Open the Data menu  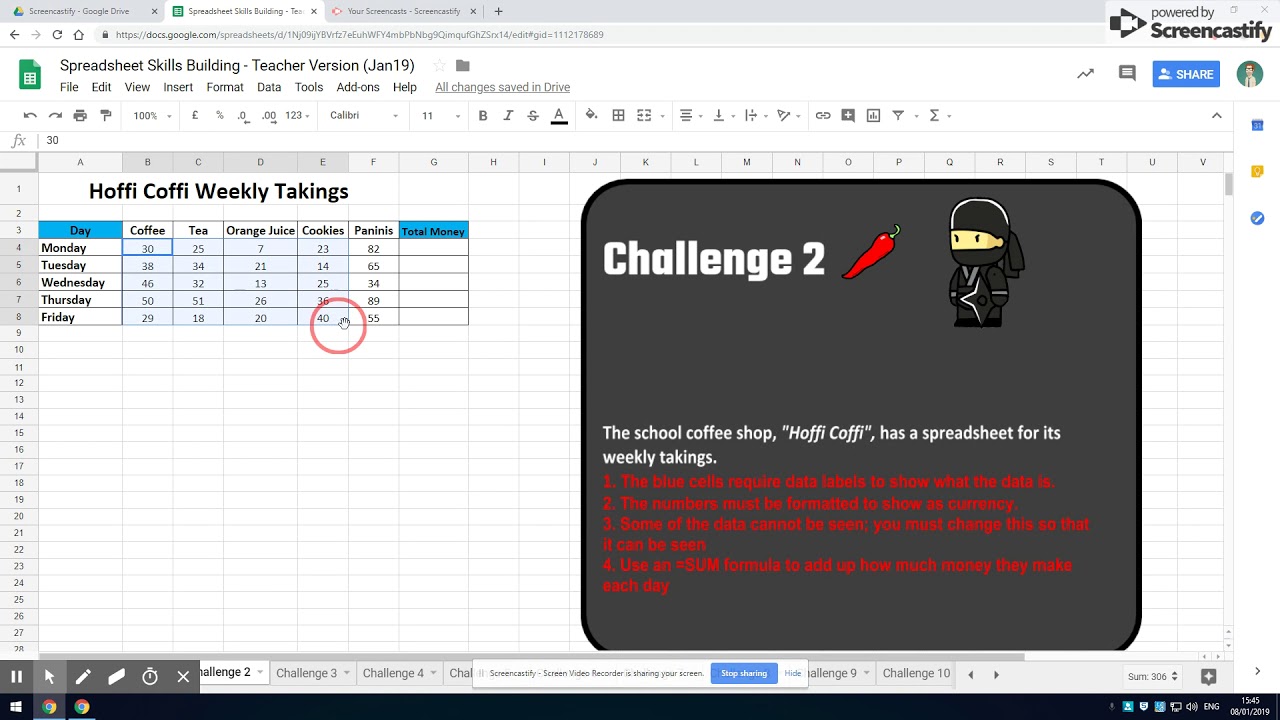(269, 87)
